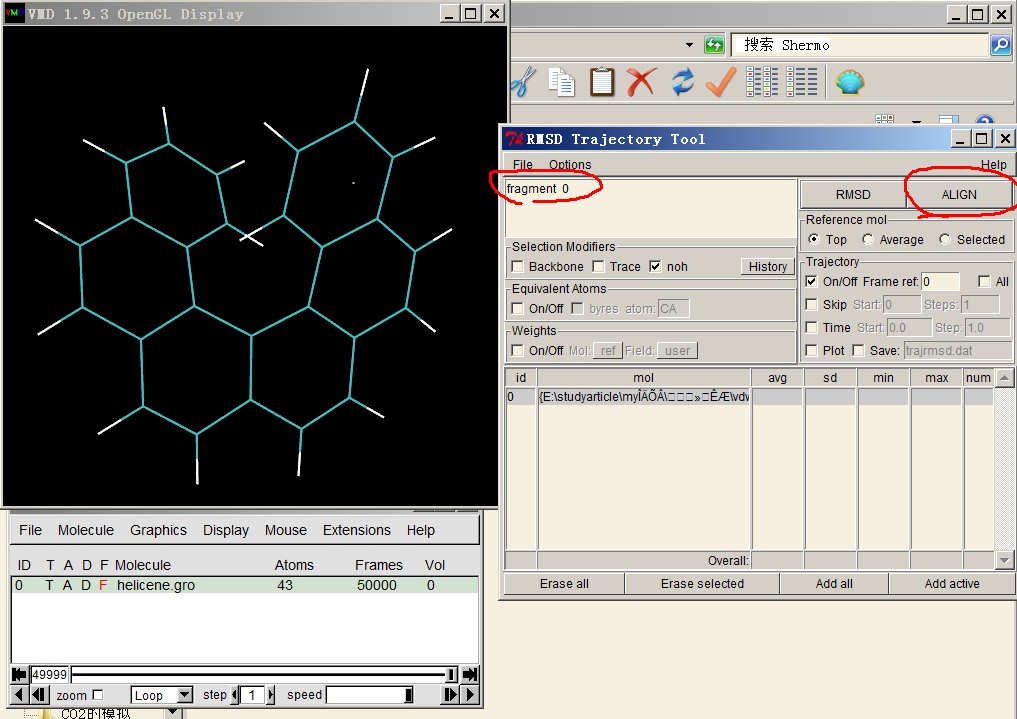Enable the Backbone selection modifier

[x=518, y=266]
